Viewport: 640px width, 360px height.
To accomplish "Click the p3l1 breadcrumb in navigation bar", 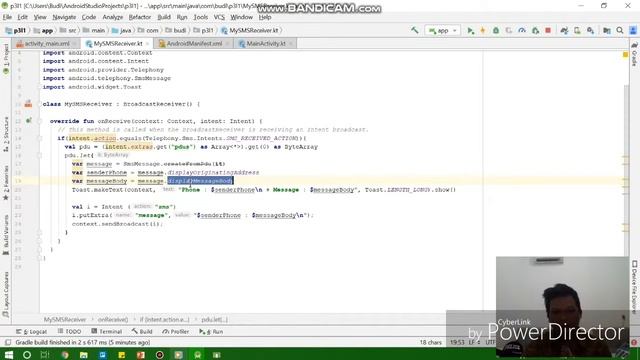I will (16, 30).
